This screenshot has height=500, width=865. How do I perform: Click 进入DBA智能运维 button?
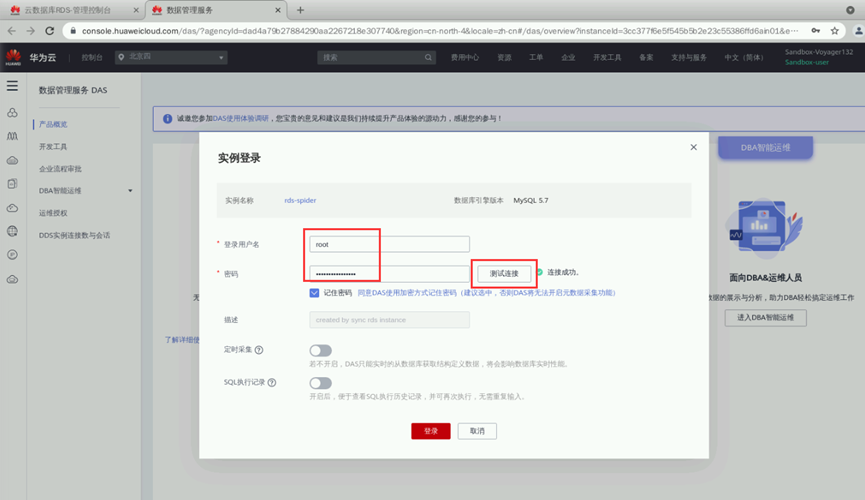click(766, 318)
